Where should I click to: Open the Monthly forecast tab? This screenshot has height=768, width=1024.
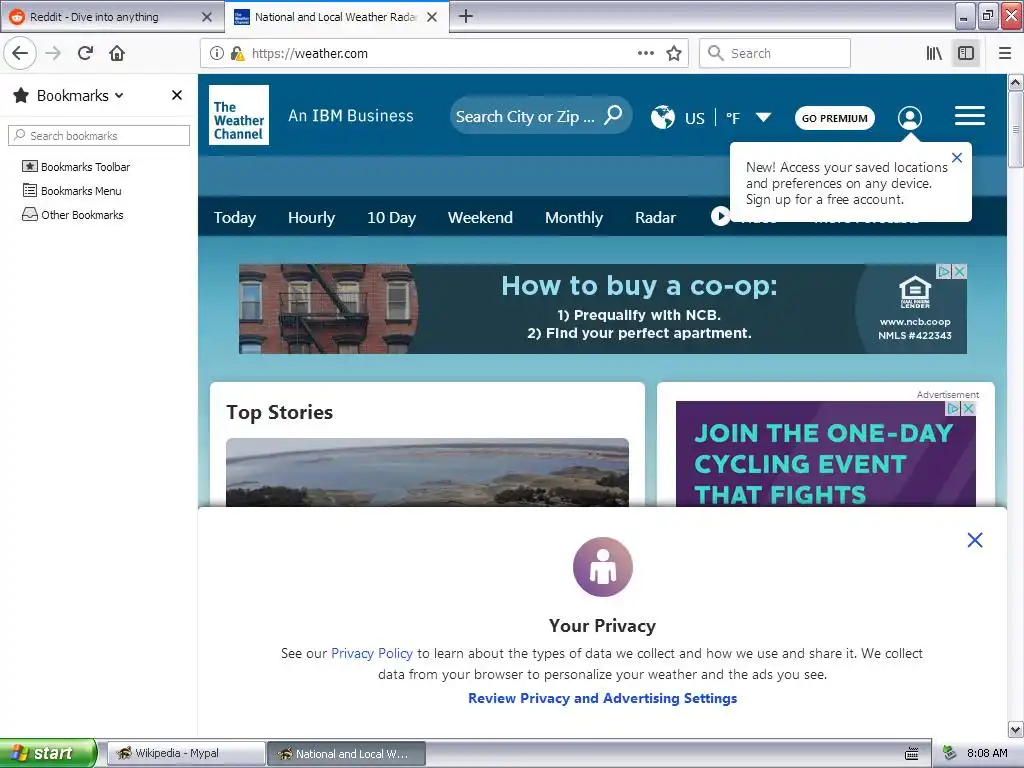[x=573, y=217]
